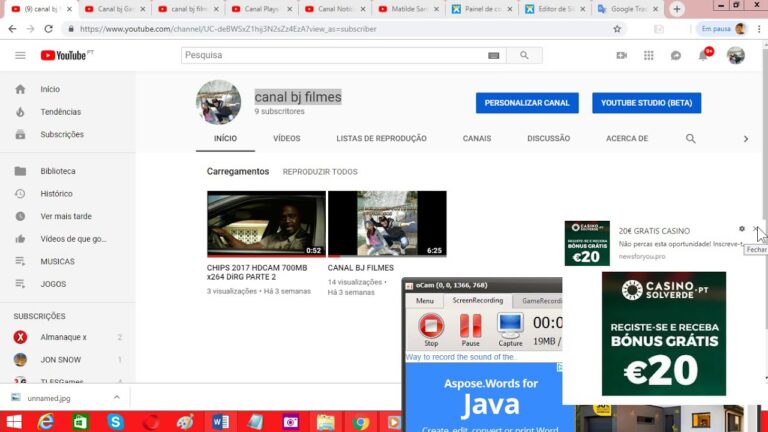This screenshot has height=432, width=768.
Task: Open the CHIPS 2017 video thumbnail
Action: click(266, 224)
